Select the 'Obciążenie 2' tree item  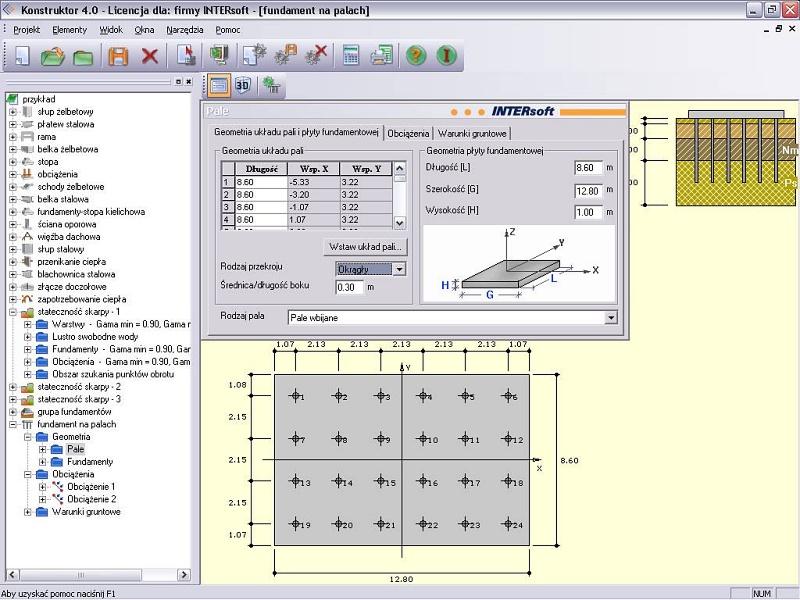click(x=91, y=499)
